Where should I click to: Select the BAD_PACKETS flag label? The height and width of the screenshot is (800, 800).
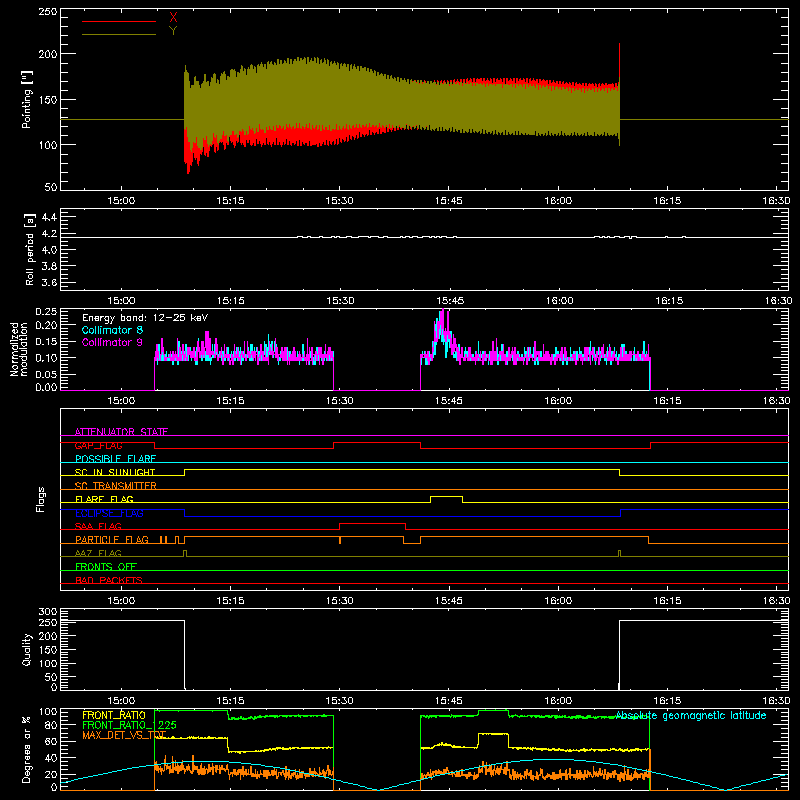(109, 580)
